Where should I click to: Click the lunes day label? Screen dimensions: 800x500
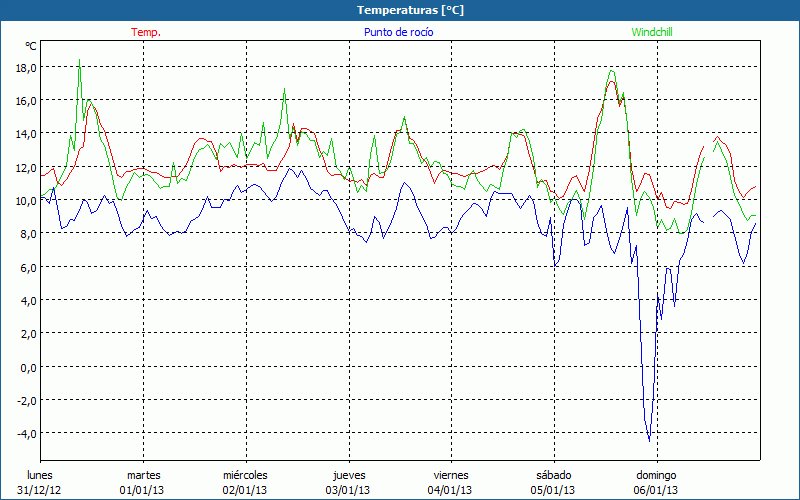(x=40, y=475)
